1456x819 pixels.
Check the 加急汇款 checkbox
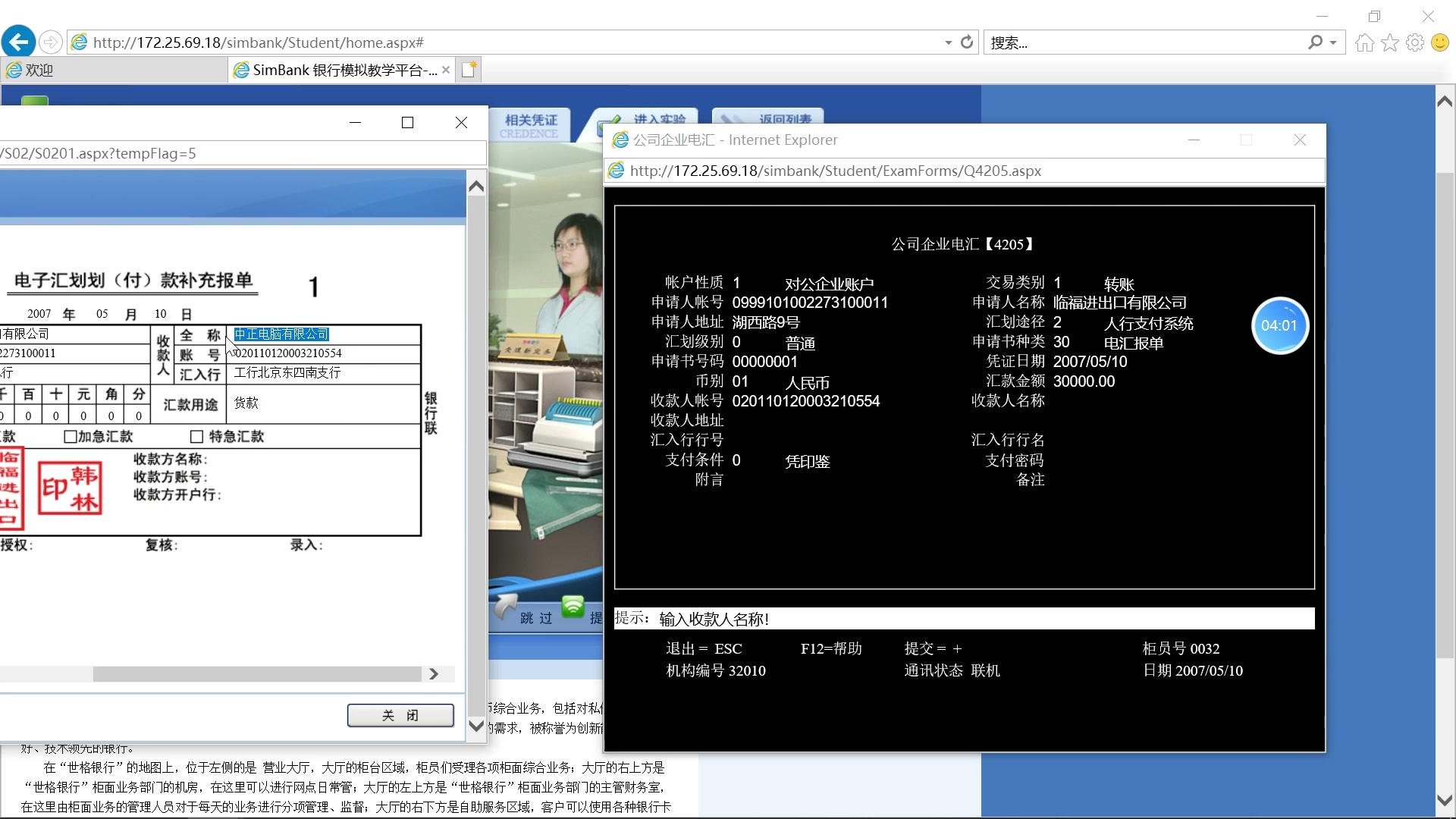pos(71,437)
